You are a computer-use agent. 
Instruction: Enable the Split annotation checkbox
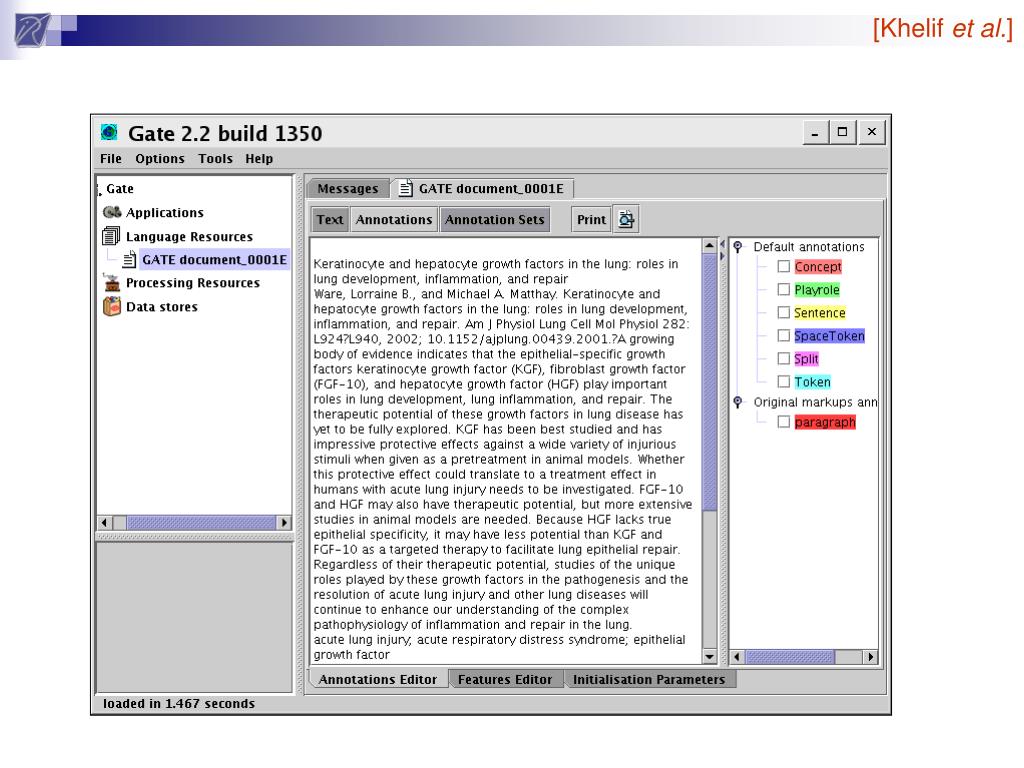[784, 358]
